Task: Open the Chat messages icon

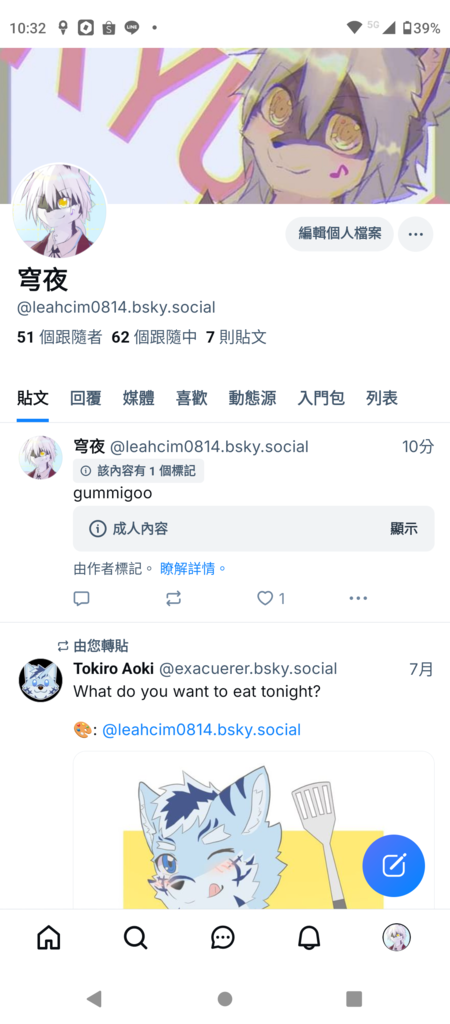Action: pos(223,938)
